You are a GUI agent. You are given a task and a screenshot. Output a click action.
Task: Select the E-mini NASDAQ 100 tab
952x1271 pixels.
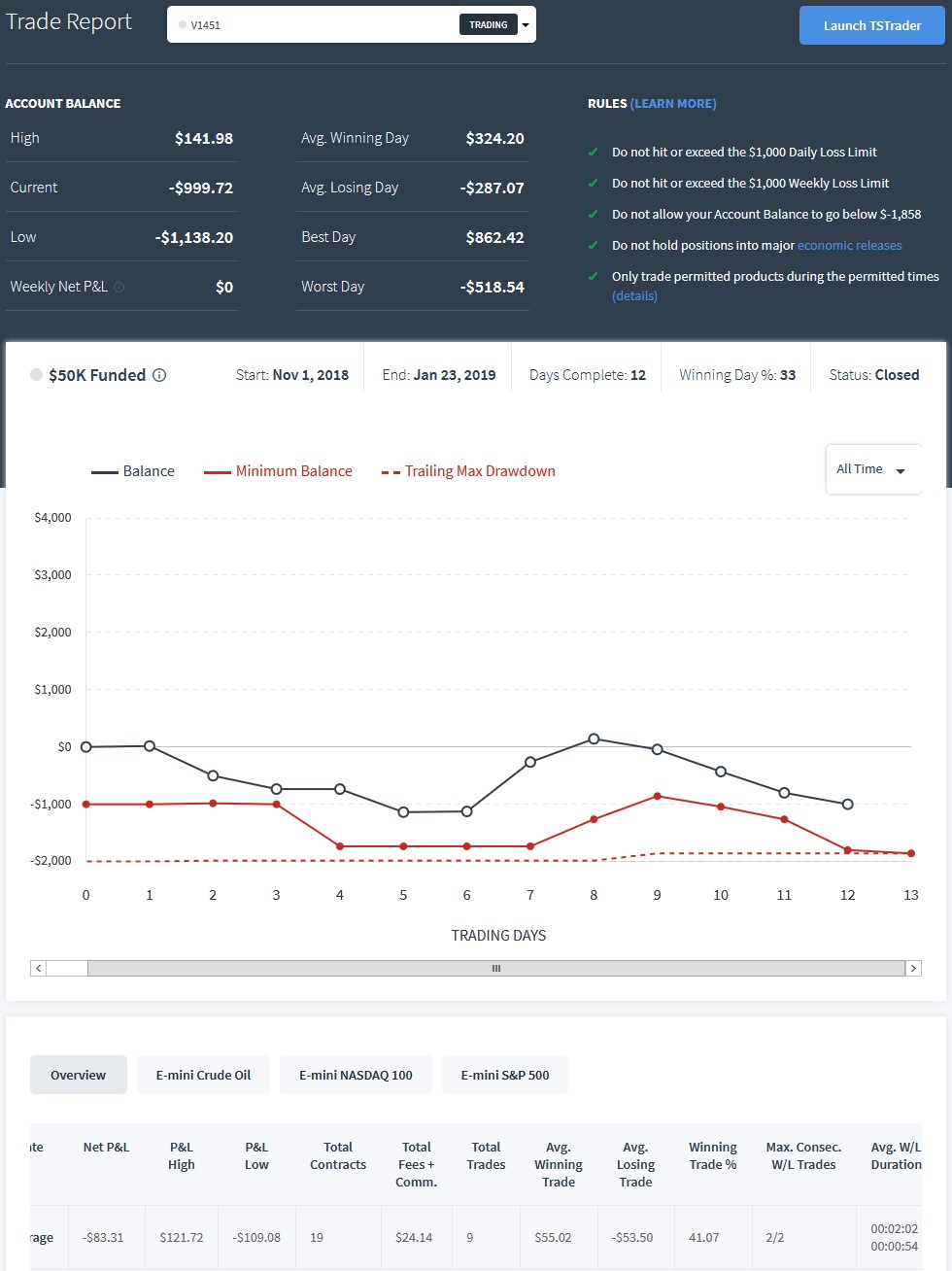pyautogui.click(x=356, y=1075)
